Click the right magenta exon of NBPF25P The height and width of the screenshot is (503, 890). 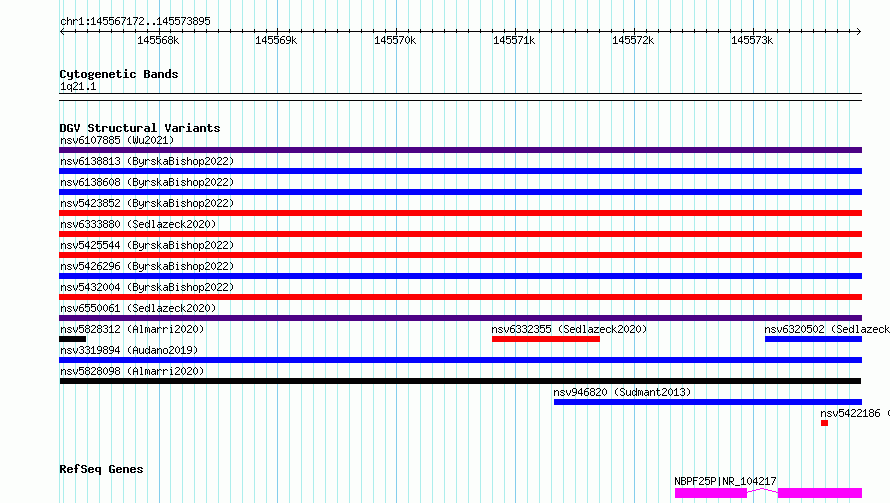[820, 493]
